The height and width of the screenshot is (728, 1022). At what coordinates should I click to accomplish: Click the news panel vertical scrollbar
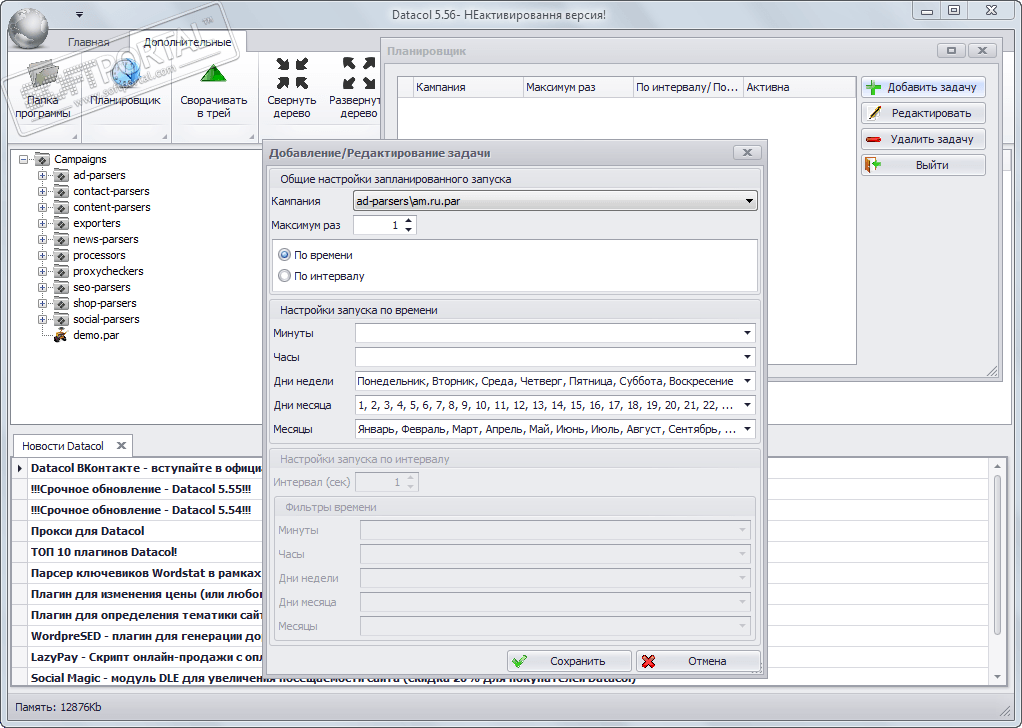click(x=997, y=555)
